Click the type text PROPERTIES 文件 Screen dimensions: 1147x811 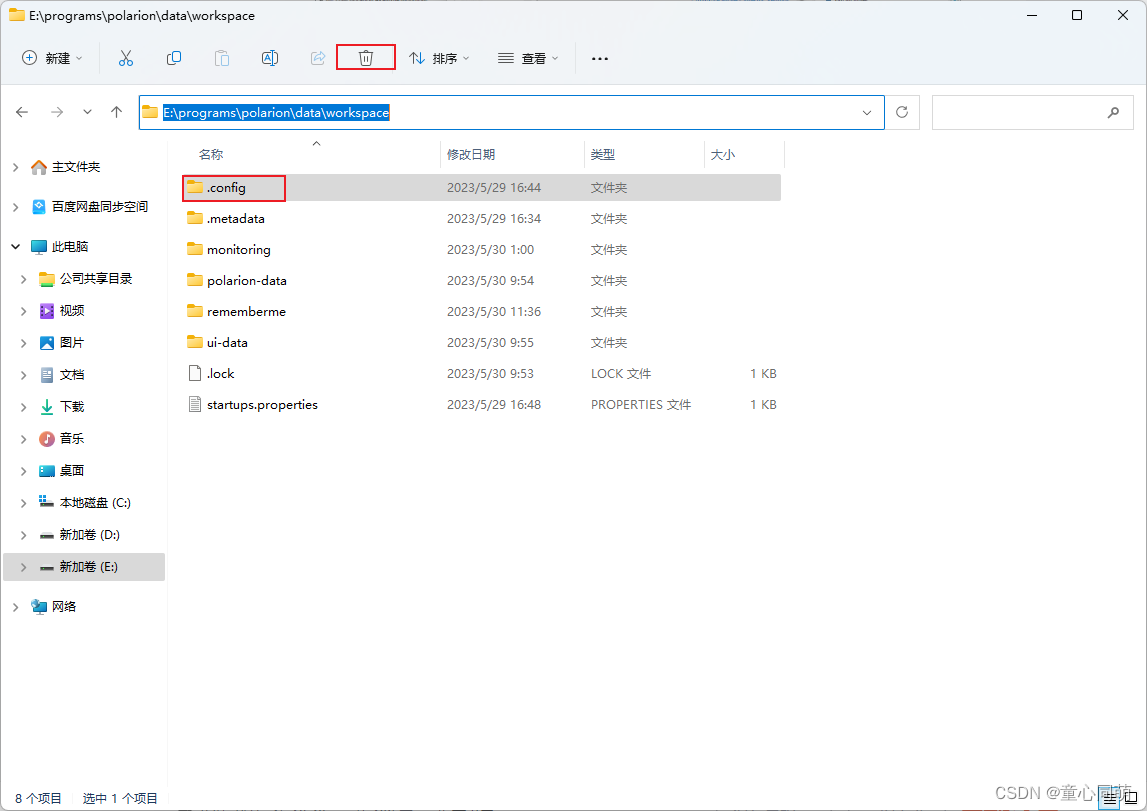[641, 404]
